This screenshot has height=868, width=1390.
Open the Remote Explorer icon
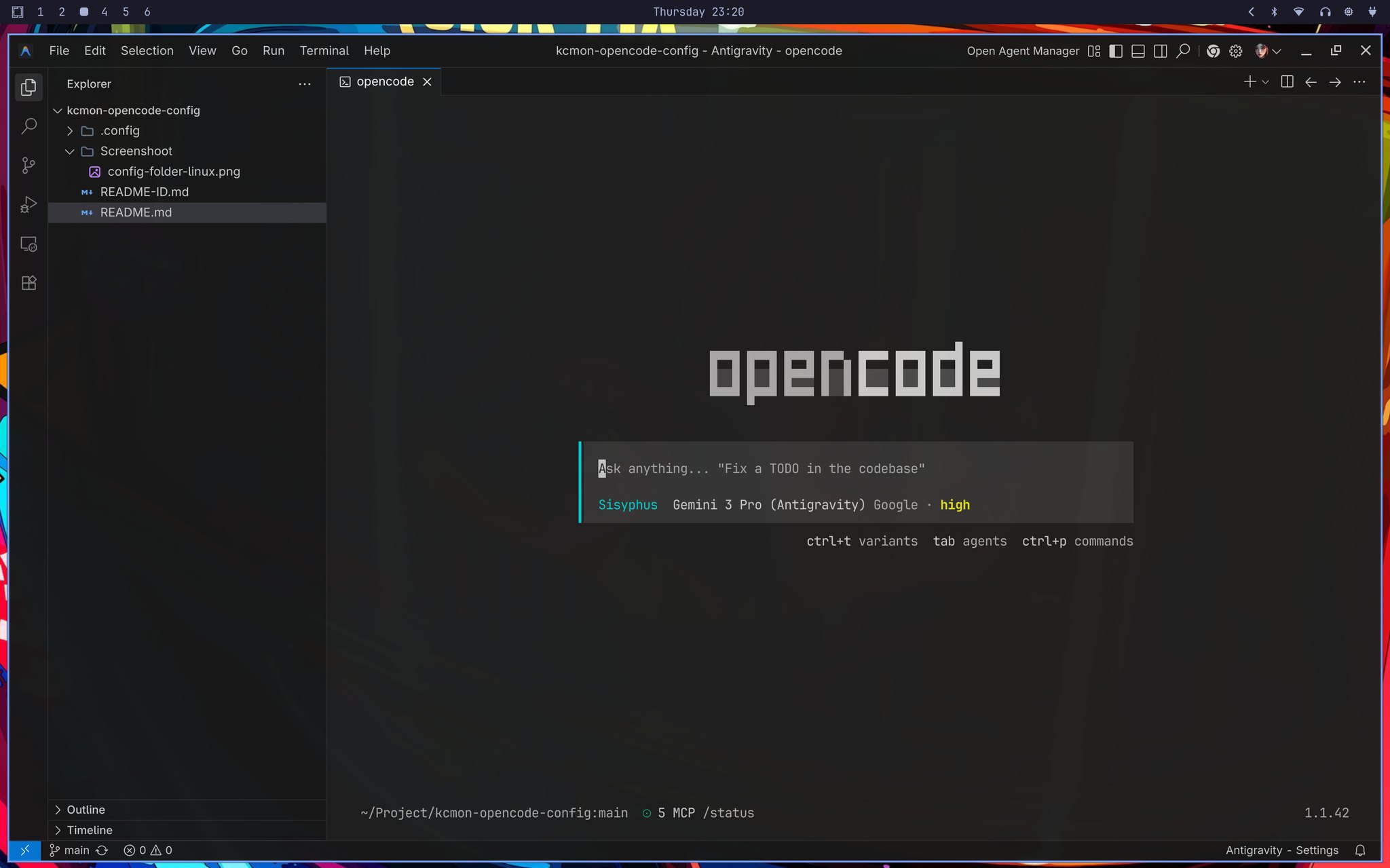[x=29, y=244]
